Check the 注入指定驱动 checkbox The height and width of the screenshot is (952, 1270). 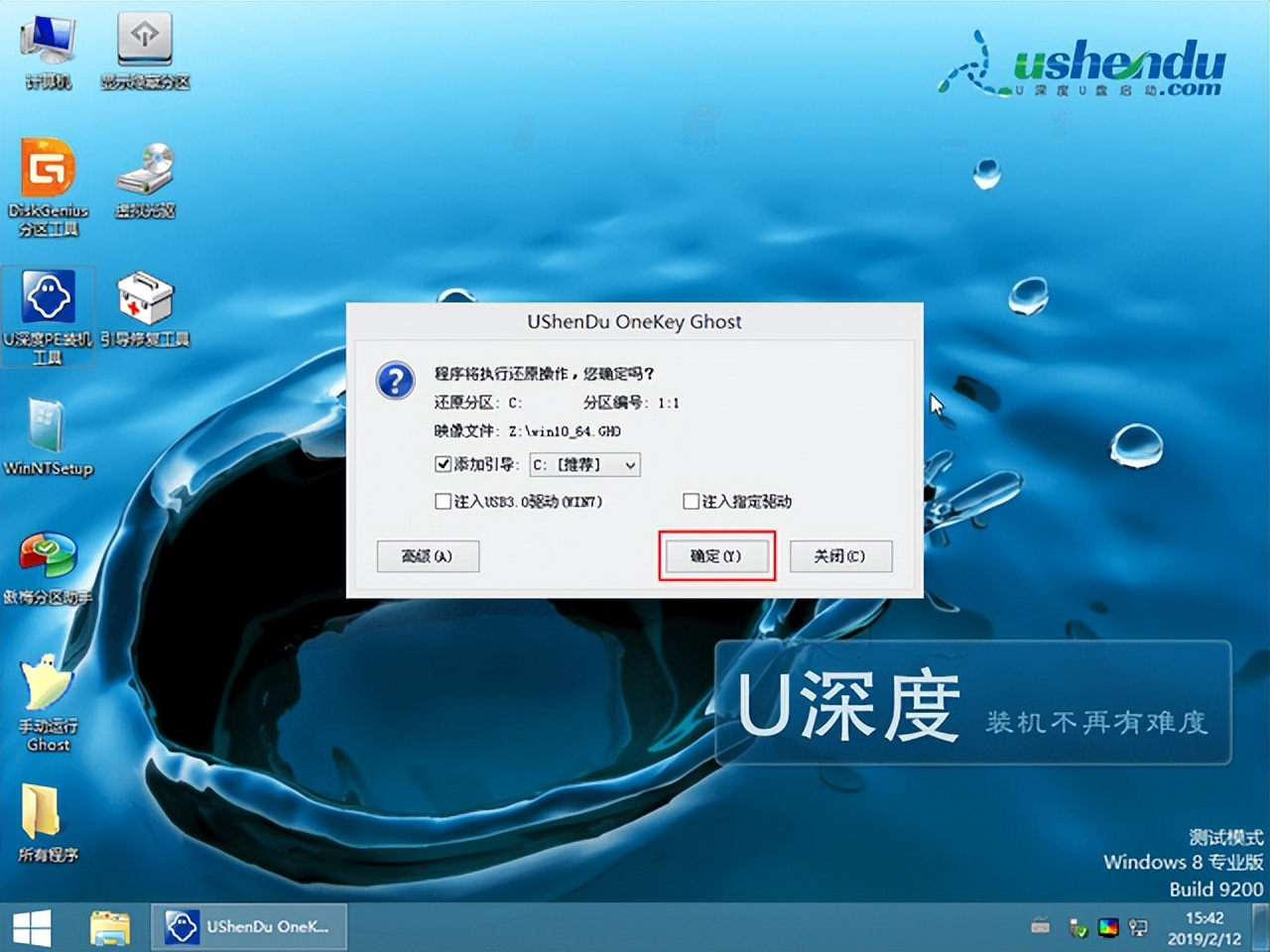tap(691, 502)
